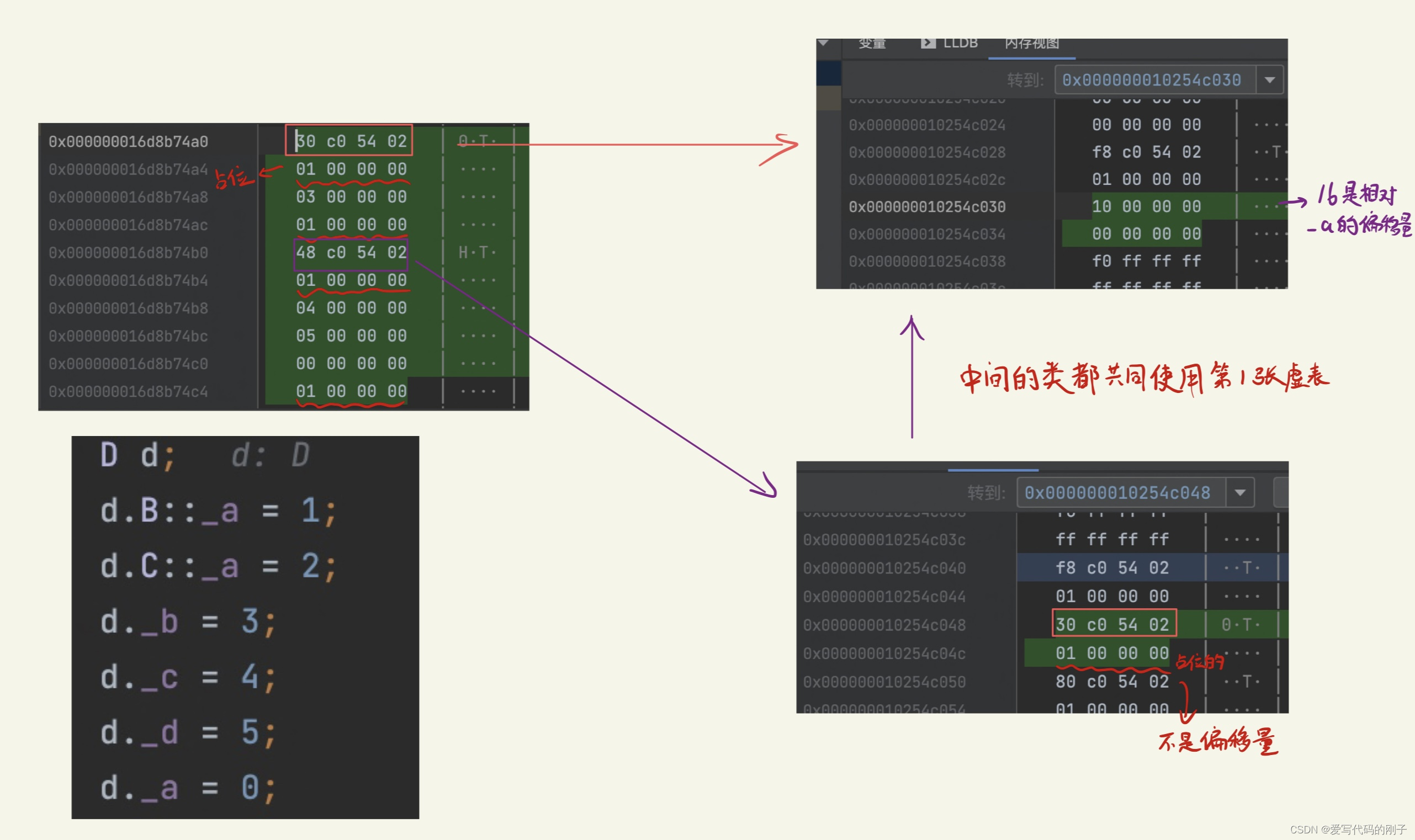Click partially visible button right of address dropdown
The height and width of the screenshot is (840, 1415).
1281,492
